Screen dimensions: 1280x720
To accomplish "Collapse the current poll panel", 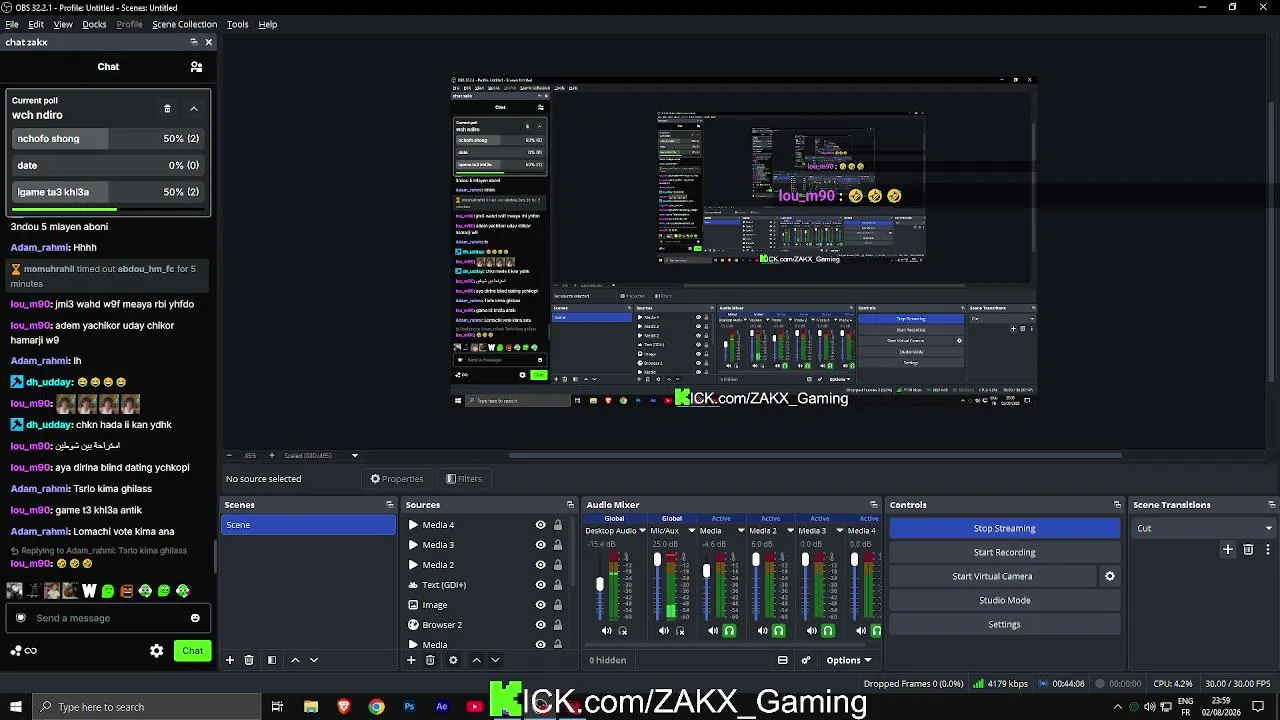I will 194,108.
